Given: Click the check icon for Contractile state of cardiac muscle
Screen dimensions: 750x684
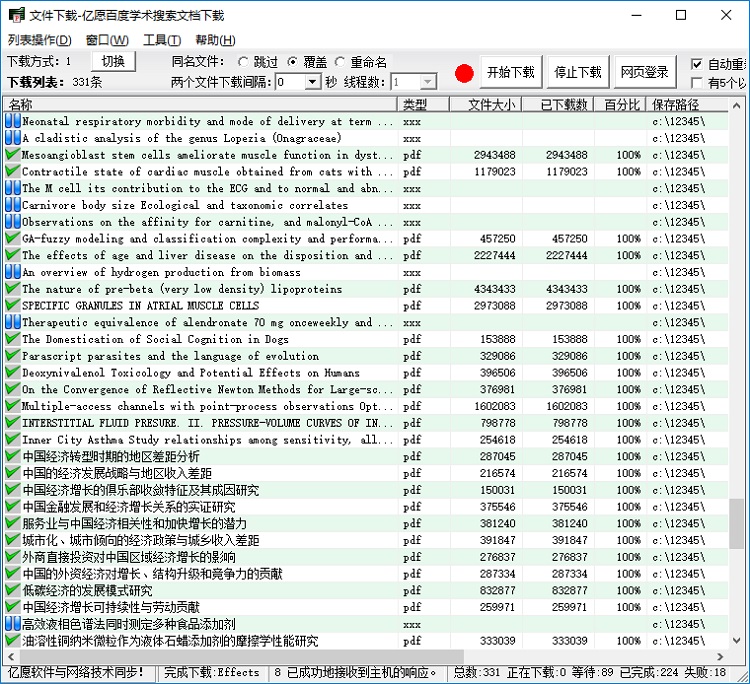Looking at the screenshot, I should pos(12,171).
